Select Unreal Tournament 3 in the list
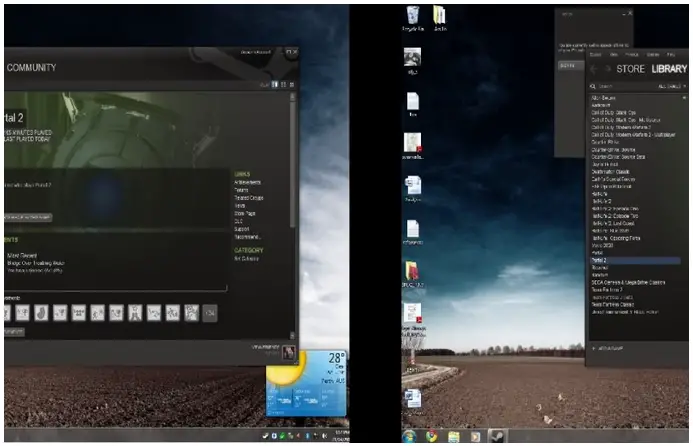The height and width of the screenshot is (446, 693). 625,312
